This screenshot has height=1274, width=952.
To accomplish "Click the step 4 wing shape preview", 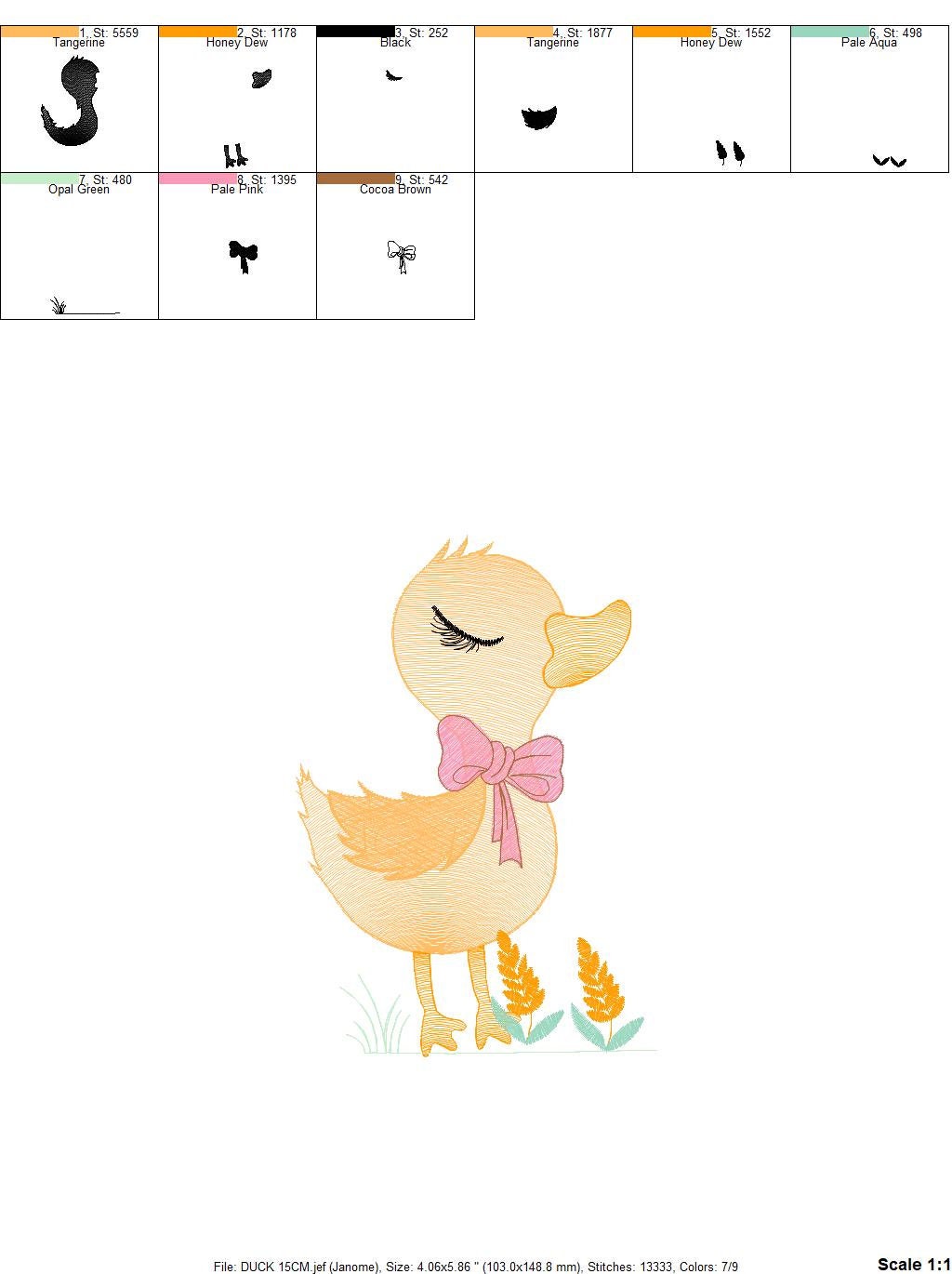I will 539,116.
